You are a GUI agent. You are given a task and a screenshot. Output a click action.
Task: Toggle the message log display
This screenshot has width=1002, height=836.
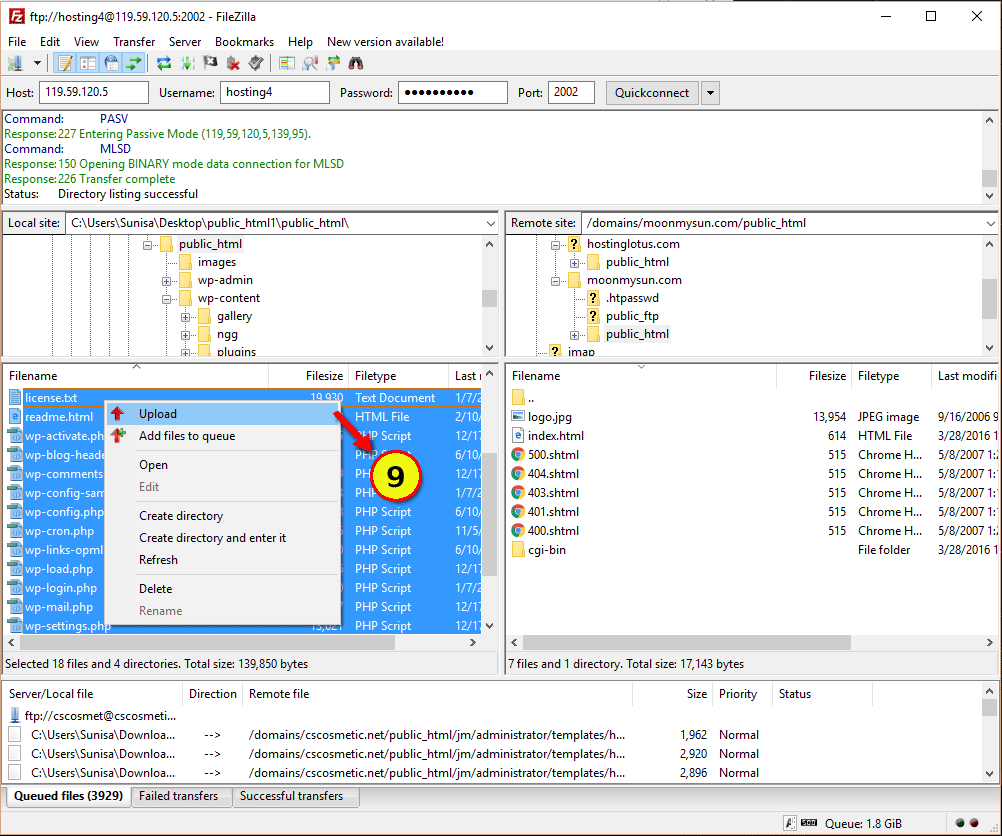(x=65, y=63)
